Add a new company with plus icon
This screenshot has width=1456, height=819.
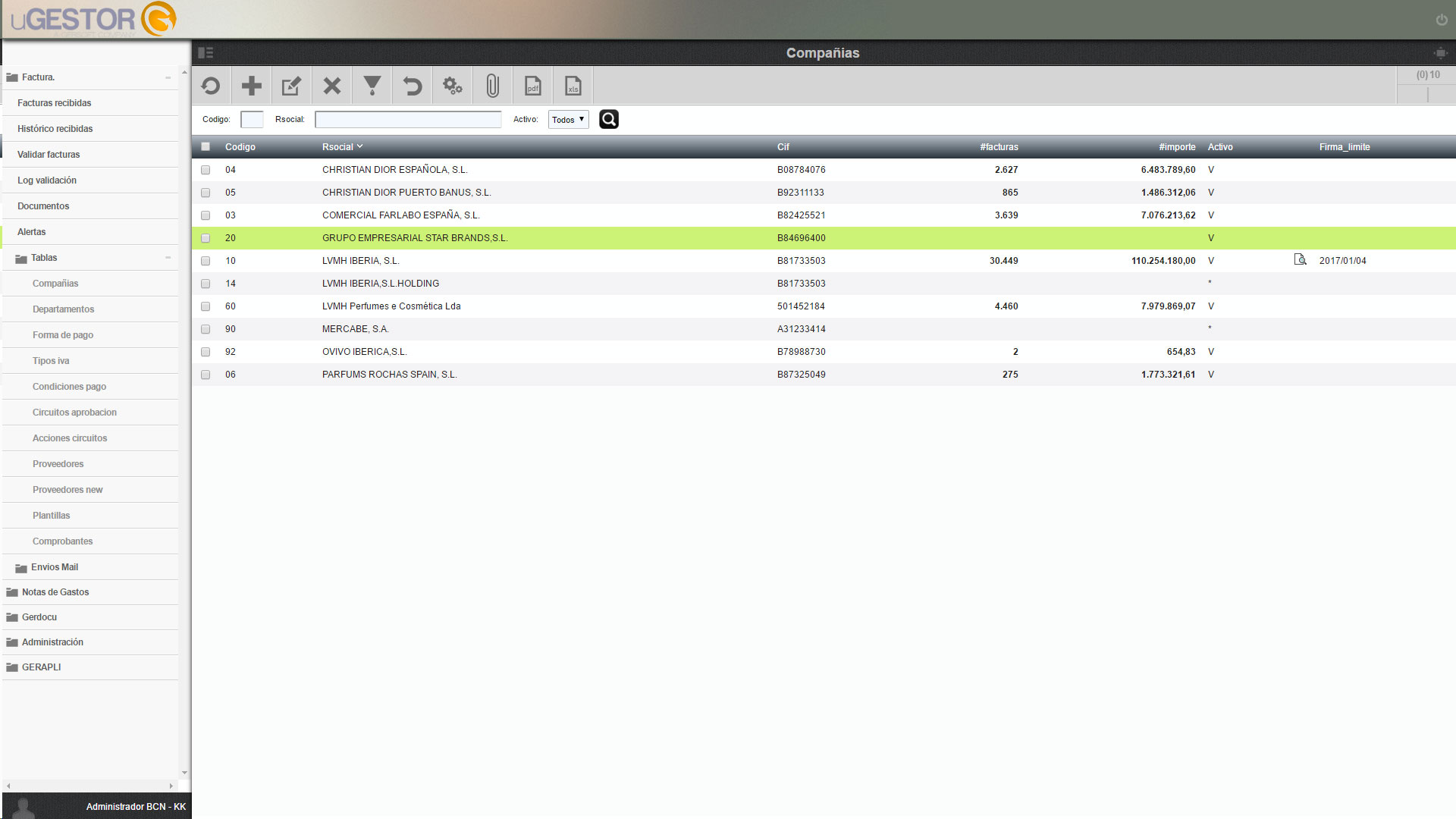[251, 86]
